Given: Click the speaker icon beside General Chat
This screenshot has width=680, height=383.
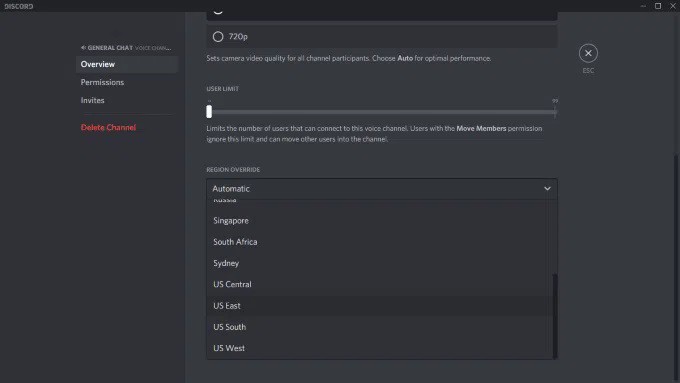Looking at the screenshot, I should click(x=83, y=48).
